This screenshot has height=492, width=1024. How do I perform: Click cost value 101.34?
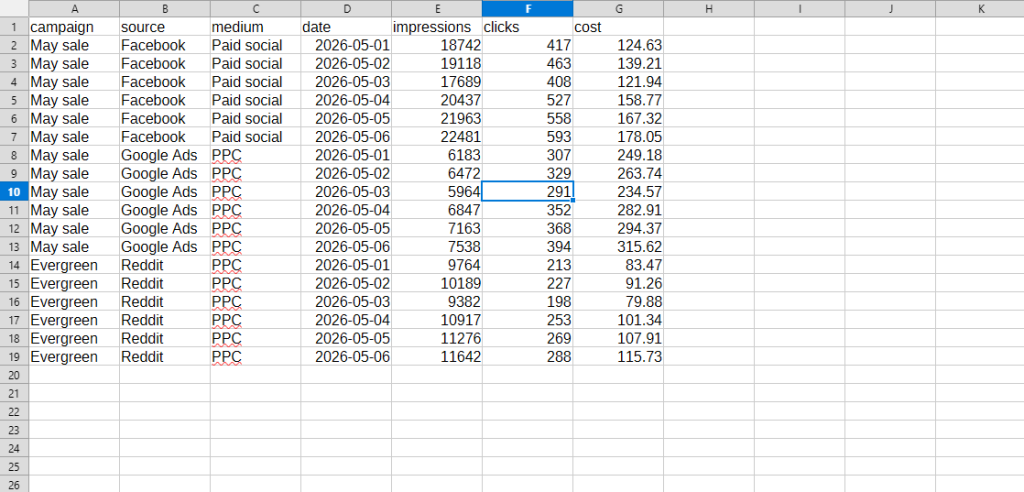618,320
